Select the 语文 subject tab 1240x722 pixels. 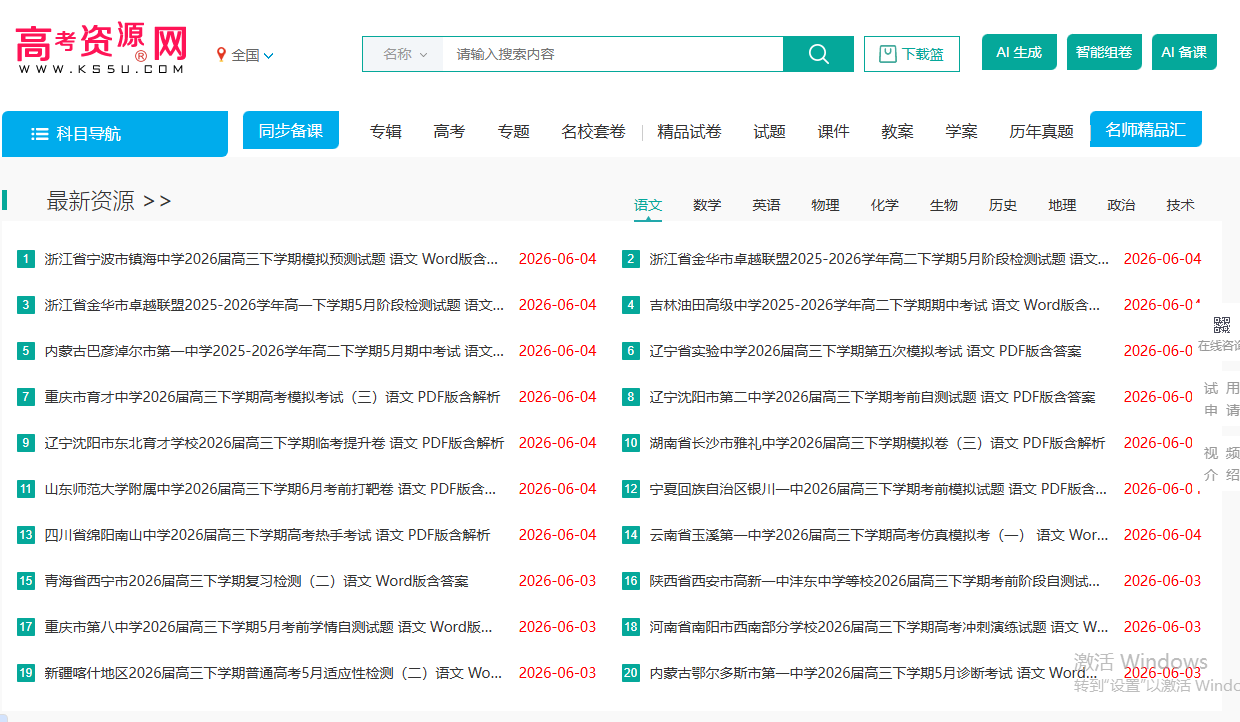[x=648, y=205]
